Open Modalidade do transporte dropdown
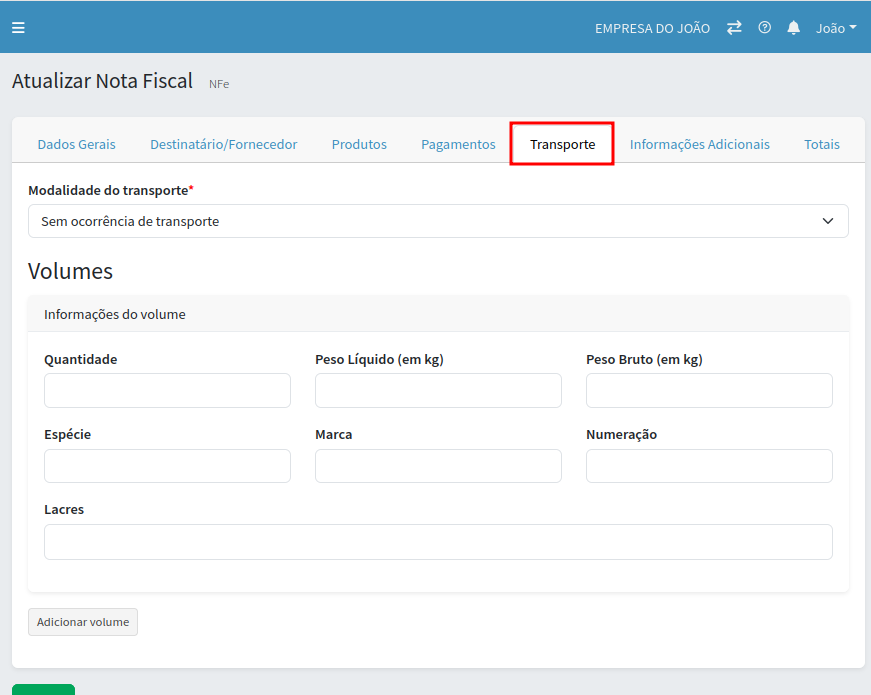Viewport: 871px width, 695px height. 438,221
